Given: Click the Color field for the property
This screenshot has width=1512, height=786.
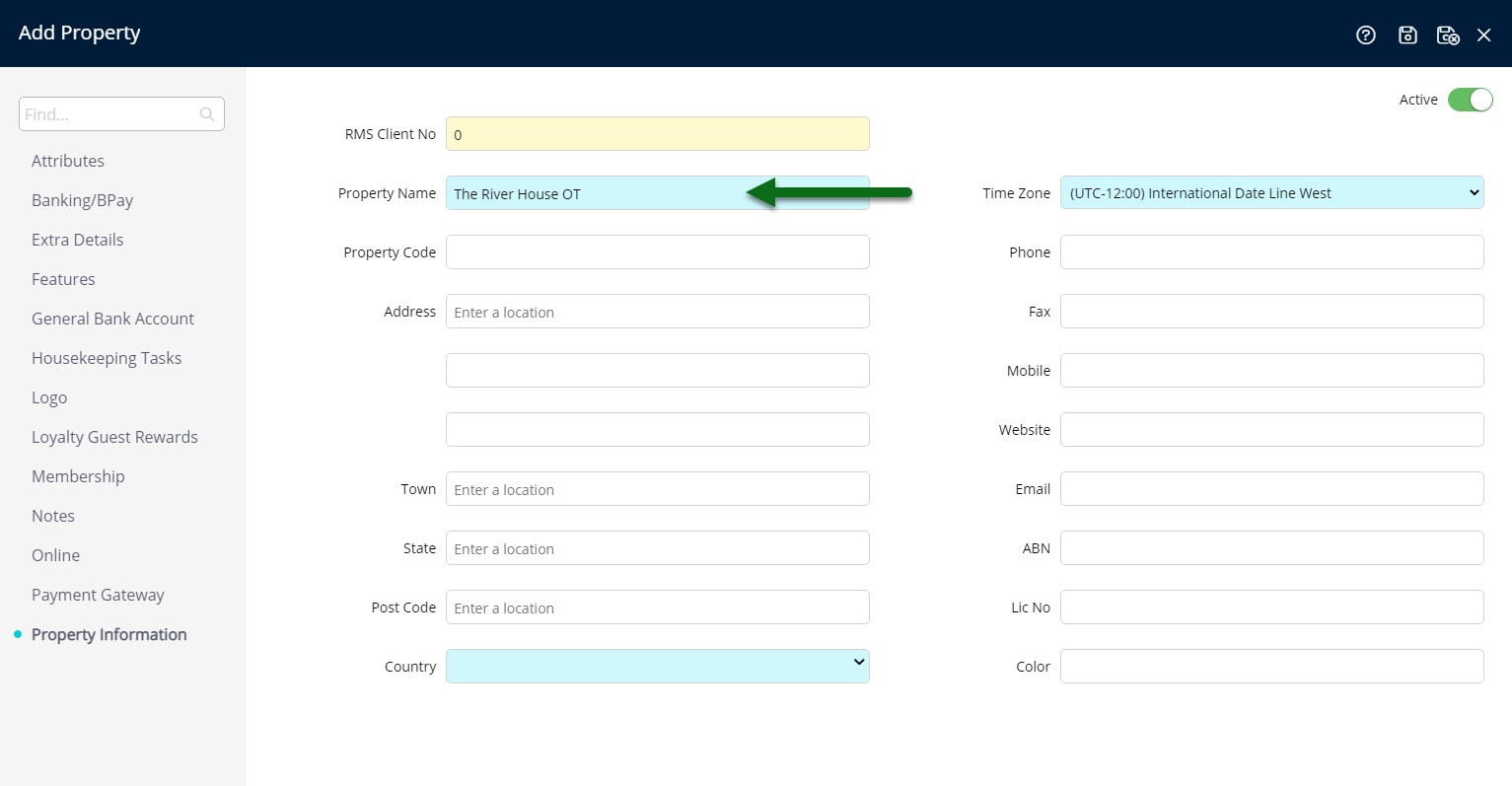Looking at the screenshot, I should (x=1271, y=666).
